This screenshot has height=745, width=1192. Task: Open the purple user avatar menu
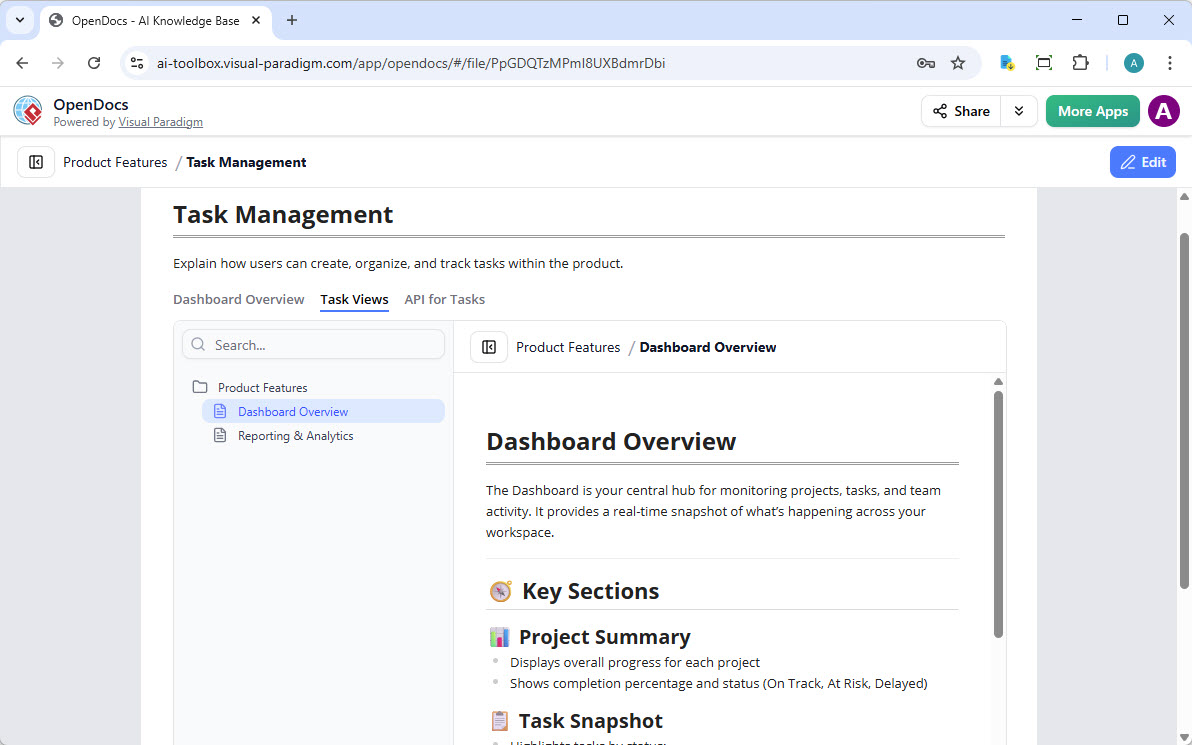(x=1163, y=111)
